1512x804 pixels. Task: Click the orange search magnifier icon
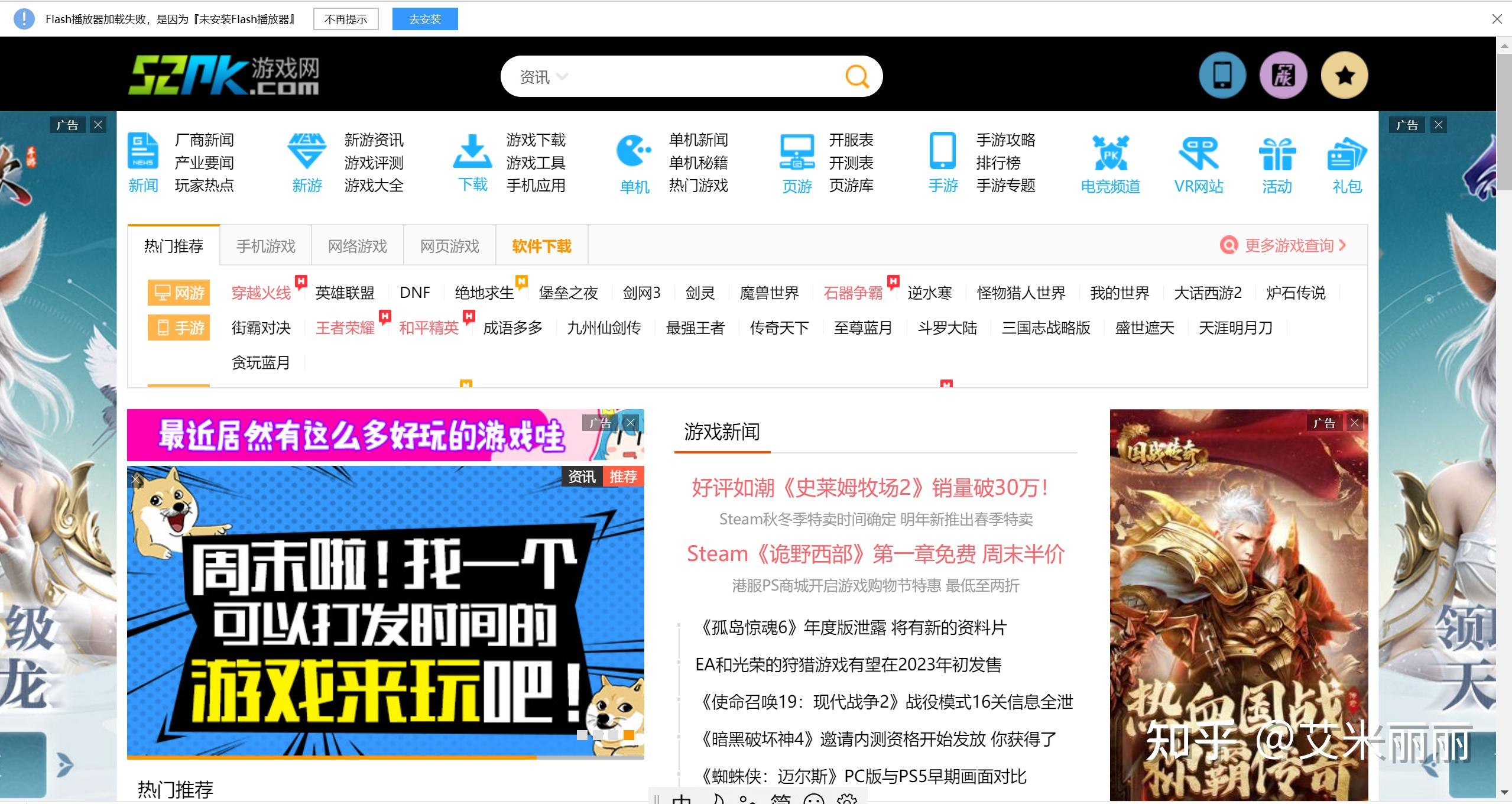pyautogui.click(x=857, y=76)
